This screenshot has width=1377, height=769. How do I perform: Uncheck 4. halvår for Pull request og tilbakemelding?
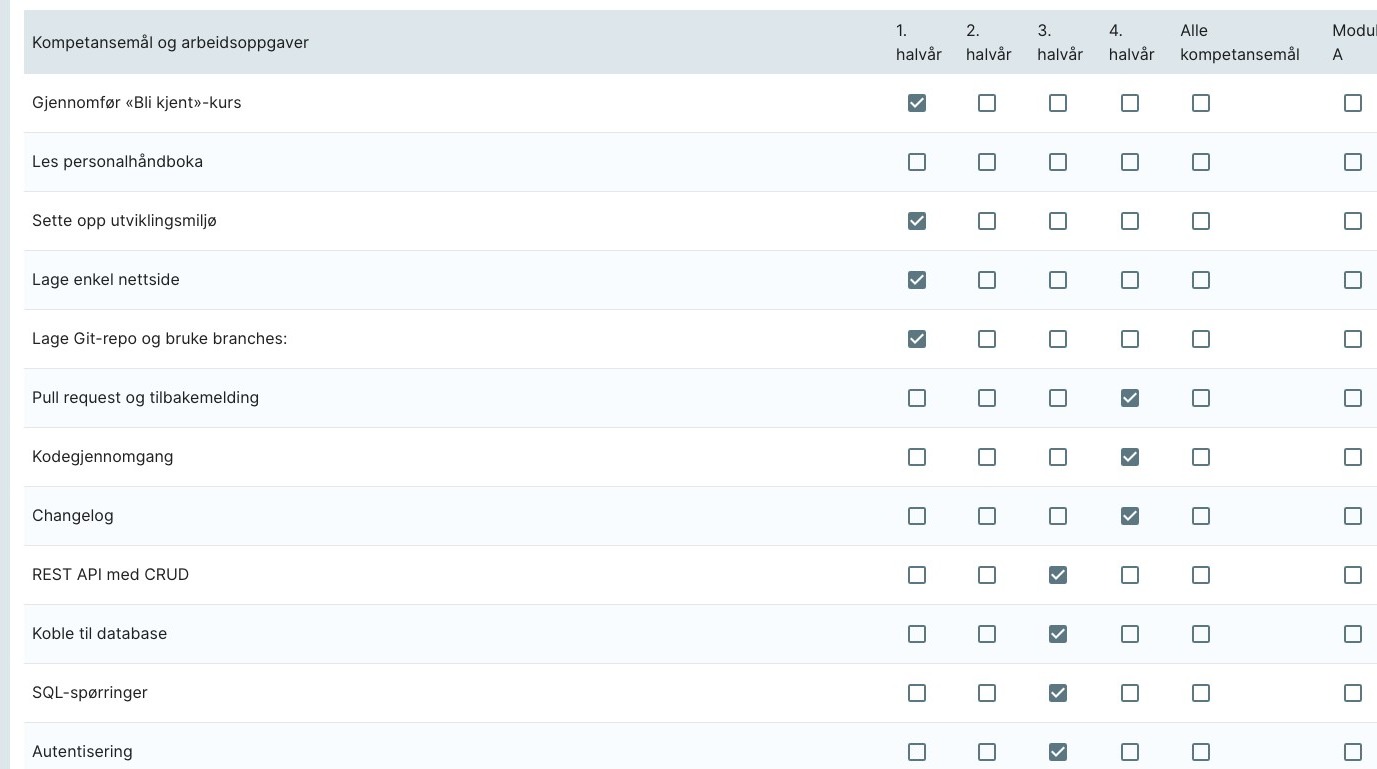tap(1130, 398)
